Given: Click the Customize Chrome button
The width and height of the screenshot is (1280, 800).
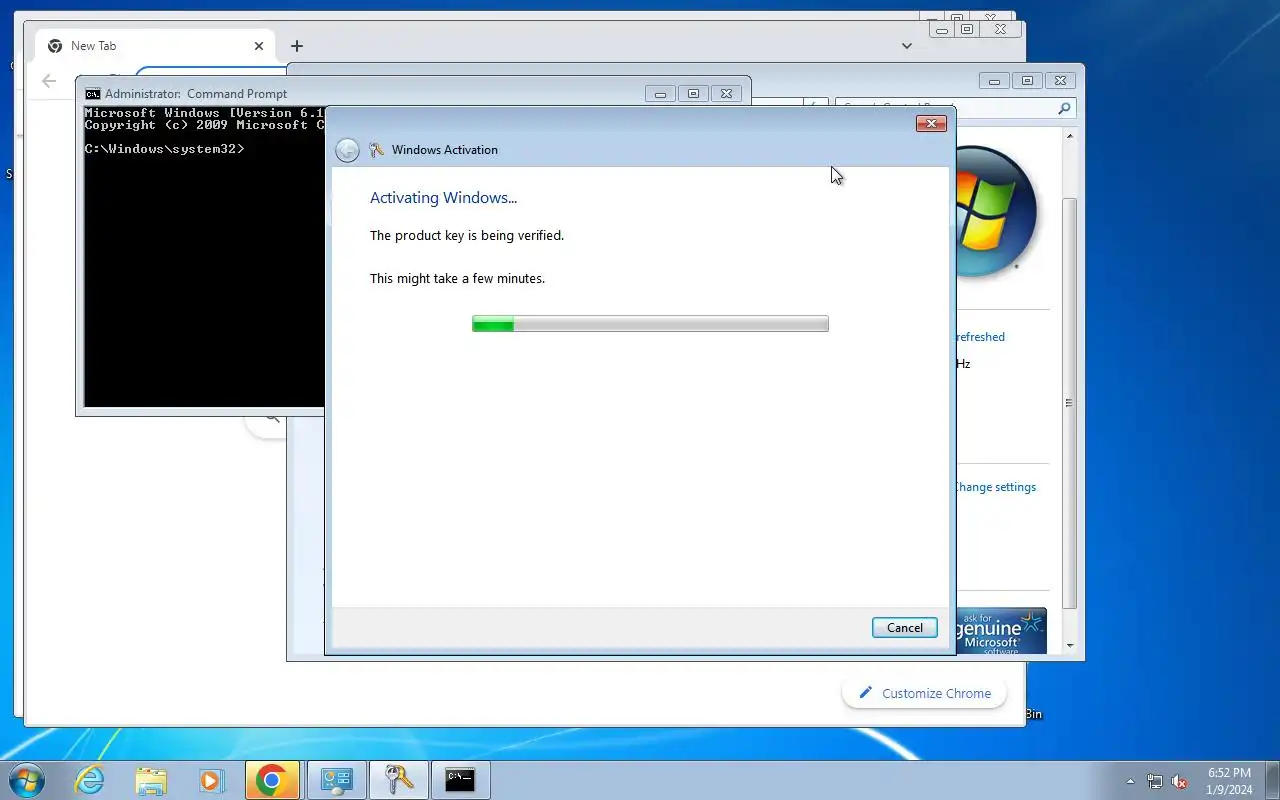Looking at the screenshot, I should pos(924,693).
